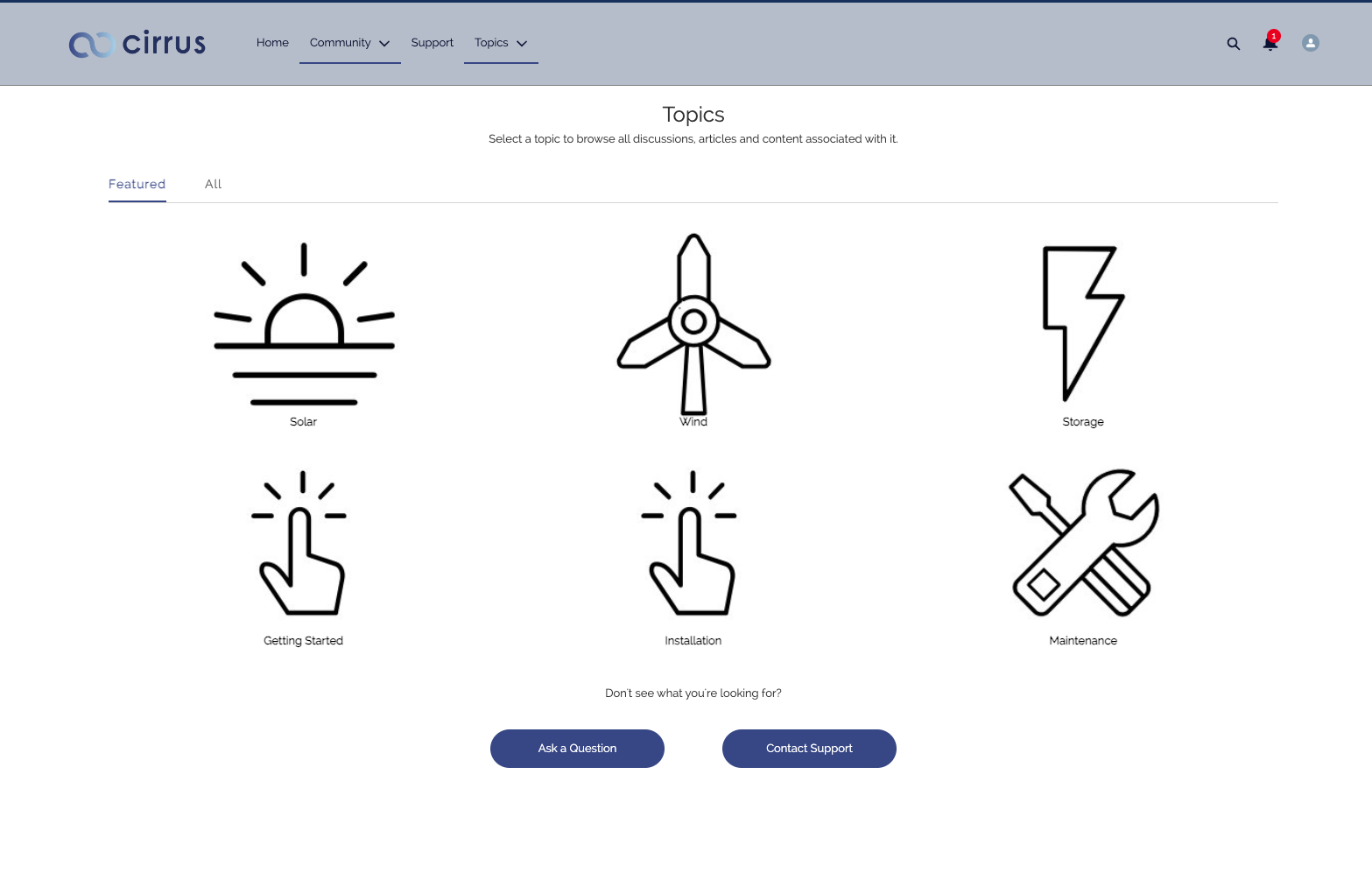This screenshot has height=880, width=1372.
Task: Select Community in the navigation bar
Action: pos(340,42)
